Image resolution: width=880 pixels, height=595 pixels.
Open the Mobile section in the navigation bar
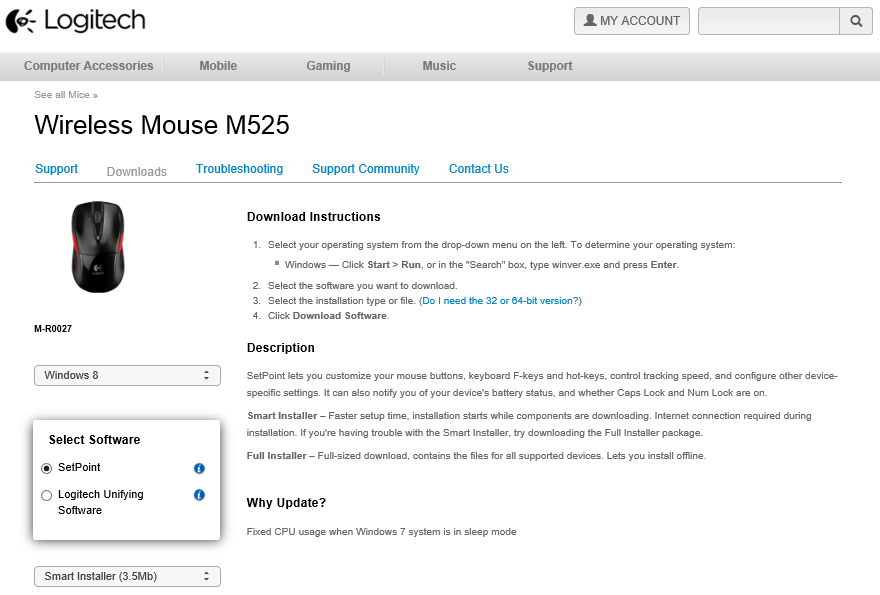(x=218, y=65)
